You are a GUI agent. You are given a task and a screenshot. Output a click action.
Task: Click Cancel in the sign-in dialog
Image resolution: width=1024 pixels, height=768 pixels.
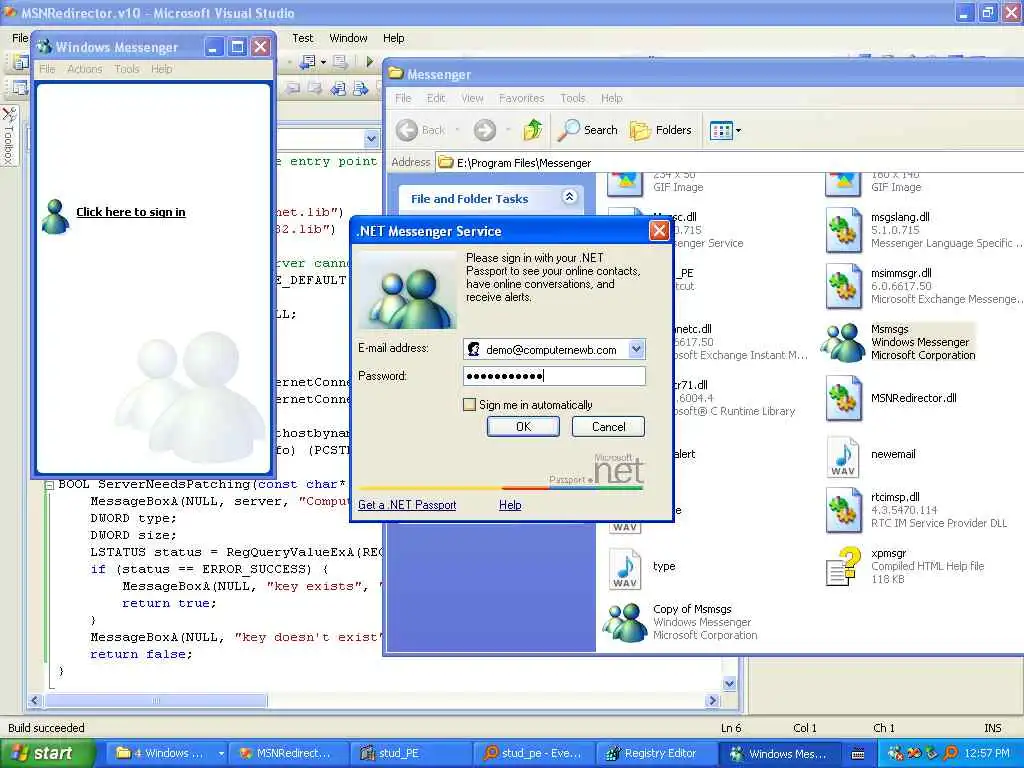(608, 426)
